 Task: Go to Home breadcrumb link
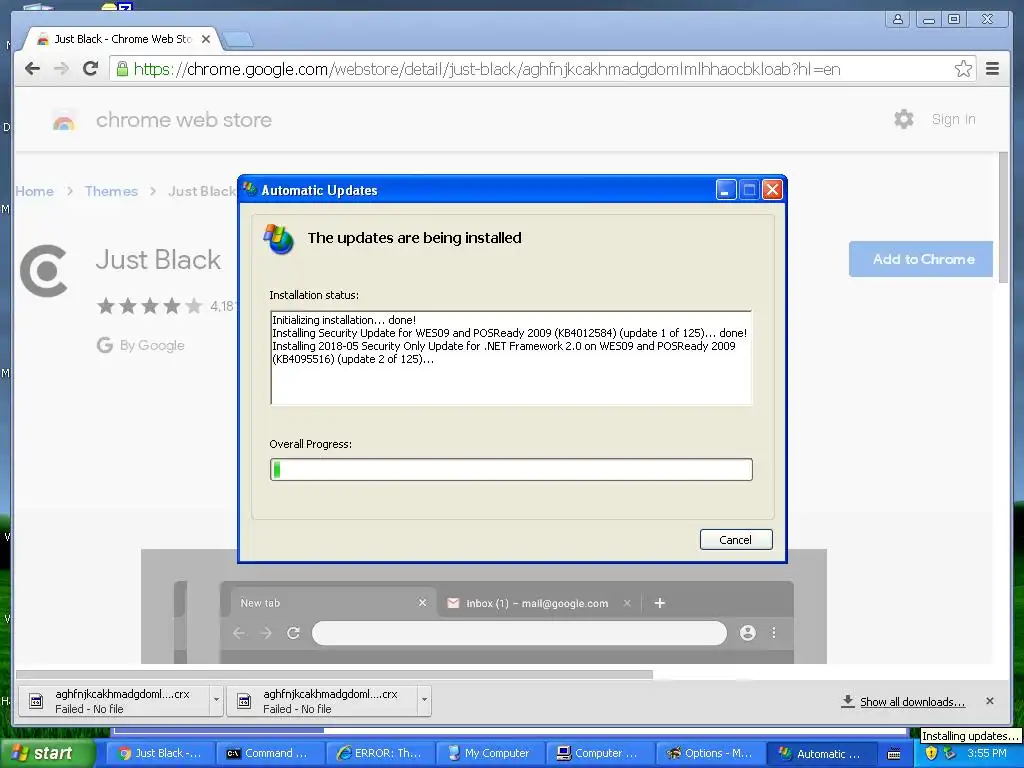click(35, 191)
